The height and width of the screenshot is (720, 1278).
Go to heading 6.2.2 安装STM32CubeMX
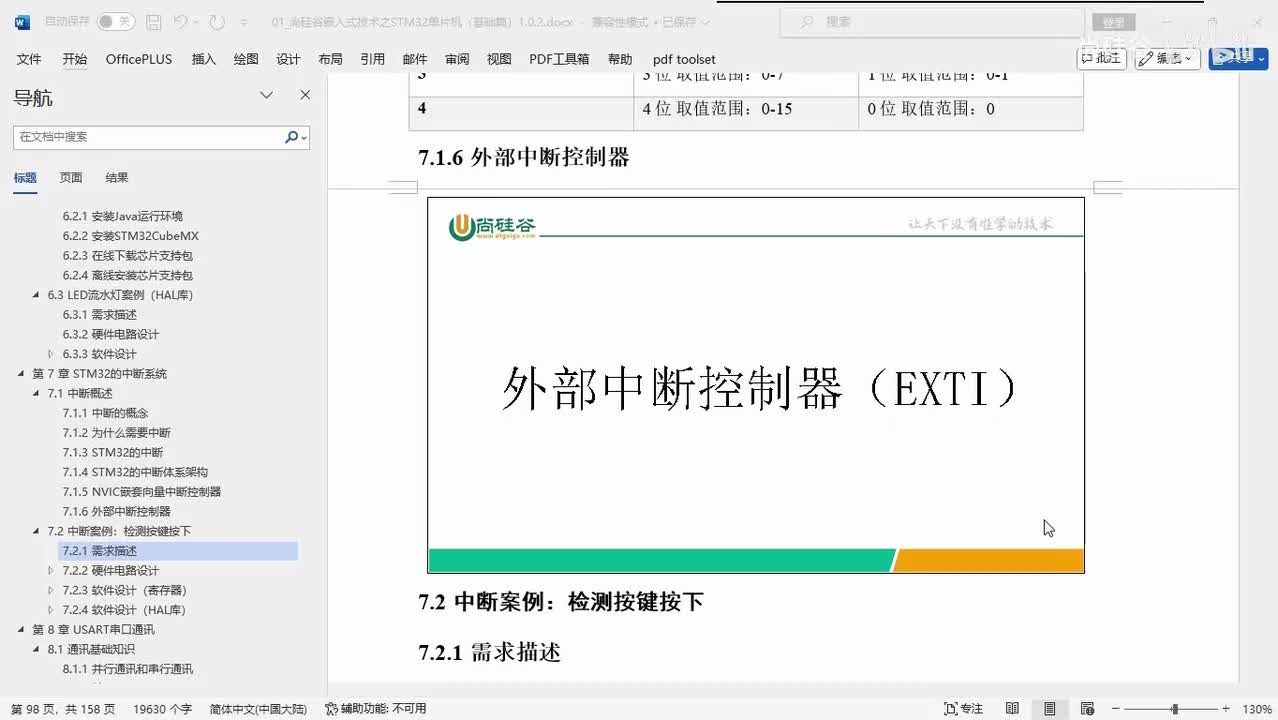click(131, 236)
